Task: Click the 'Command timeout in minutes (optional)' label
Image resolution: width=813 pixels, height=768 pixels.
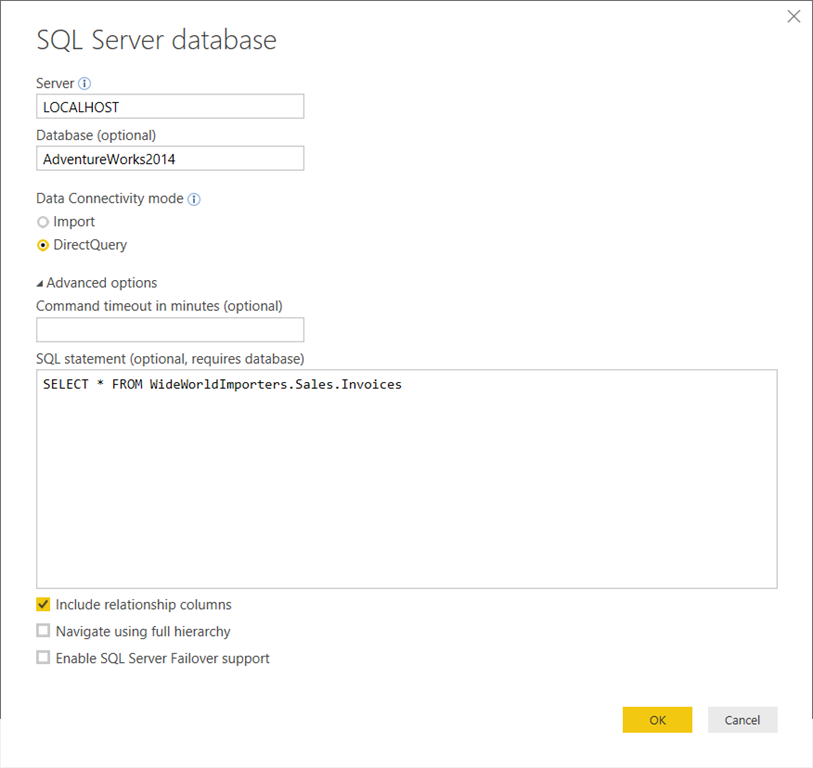Action: point(159,306)
